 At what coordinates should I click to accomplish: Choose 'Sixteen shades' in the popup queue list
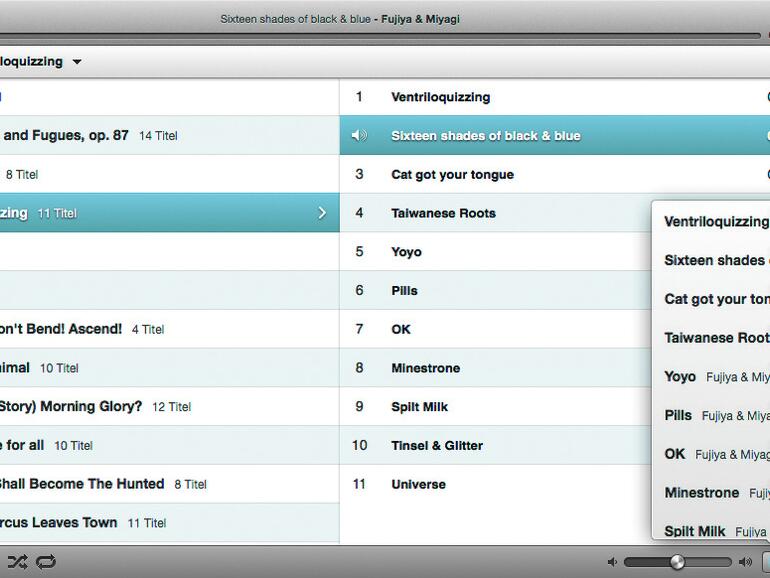pos(712,260)
